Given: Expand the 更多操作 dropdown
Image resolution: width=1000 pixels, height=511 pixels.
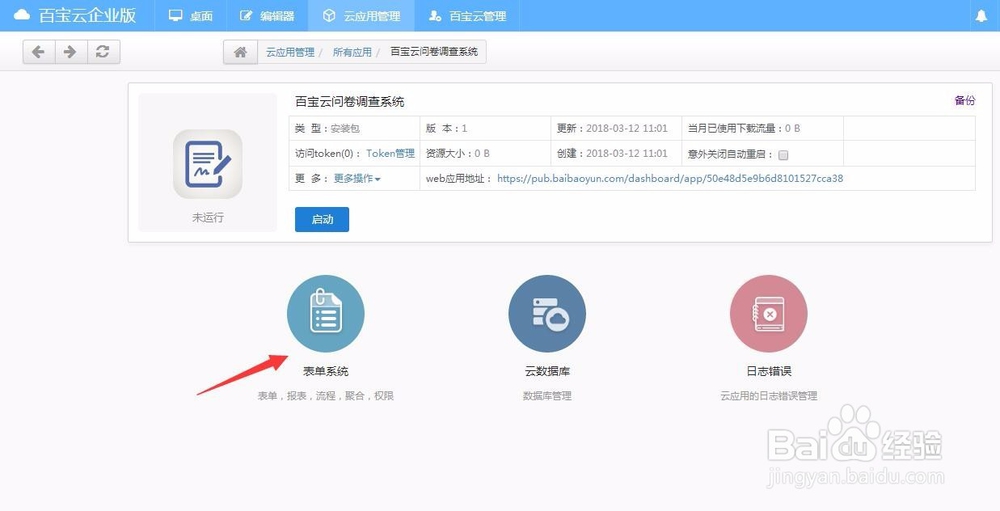Looking at the screenshot, I should (x=357, y=179).
